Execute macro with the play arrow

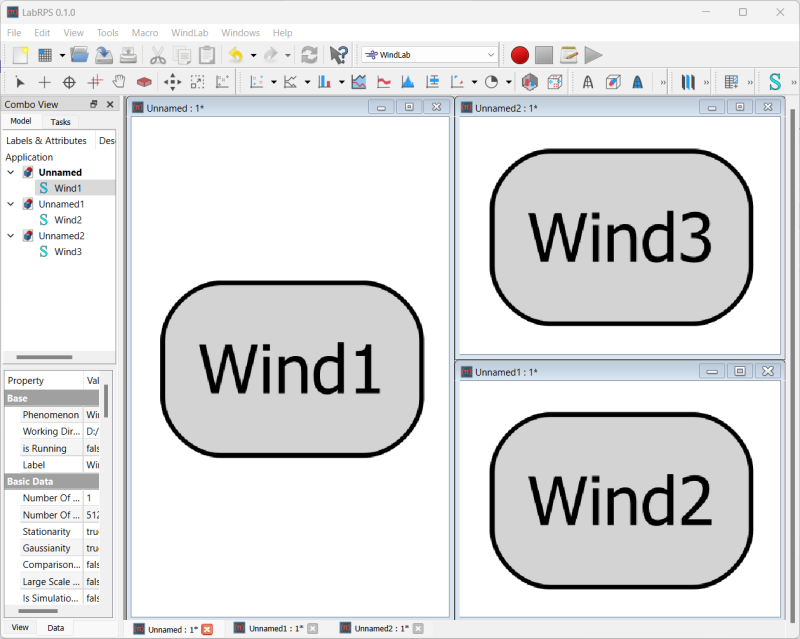point(593,55)
